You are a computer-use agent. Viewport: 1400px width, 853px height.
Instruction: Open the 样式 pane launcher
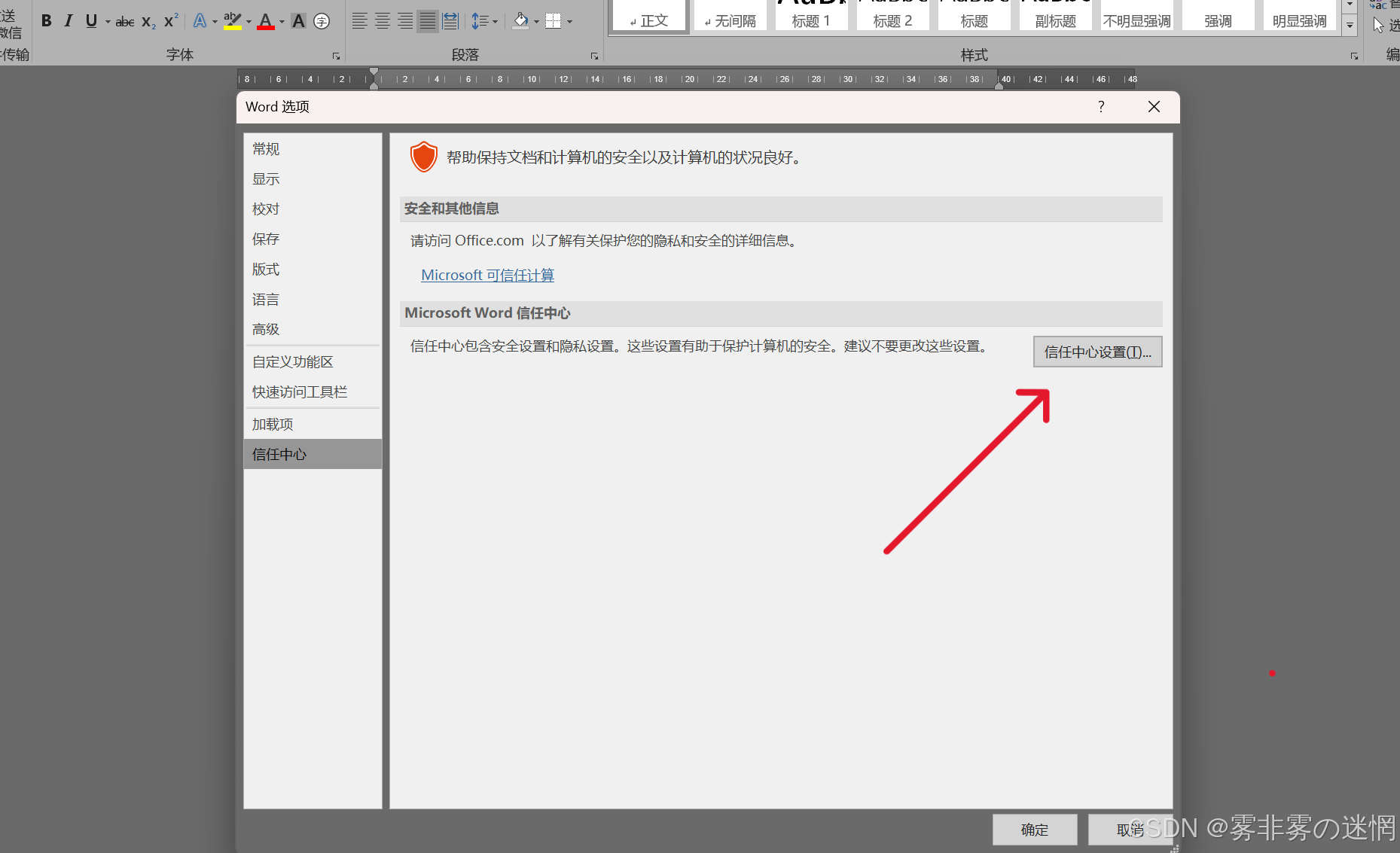1354,56
